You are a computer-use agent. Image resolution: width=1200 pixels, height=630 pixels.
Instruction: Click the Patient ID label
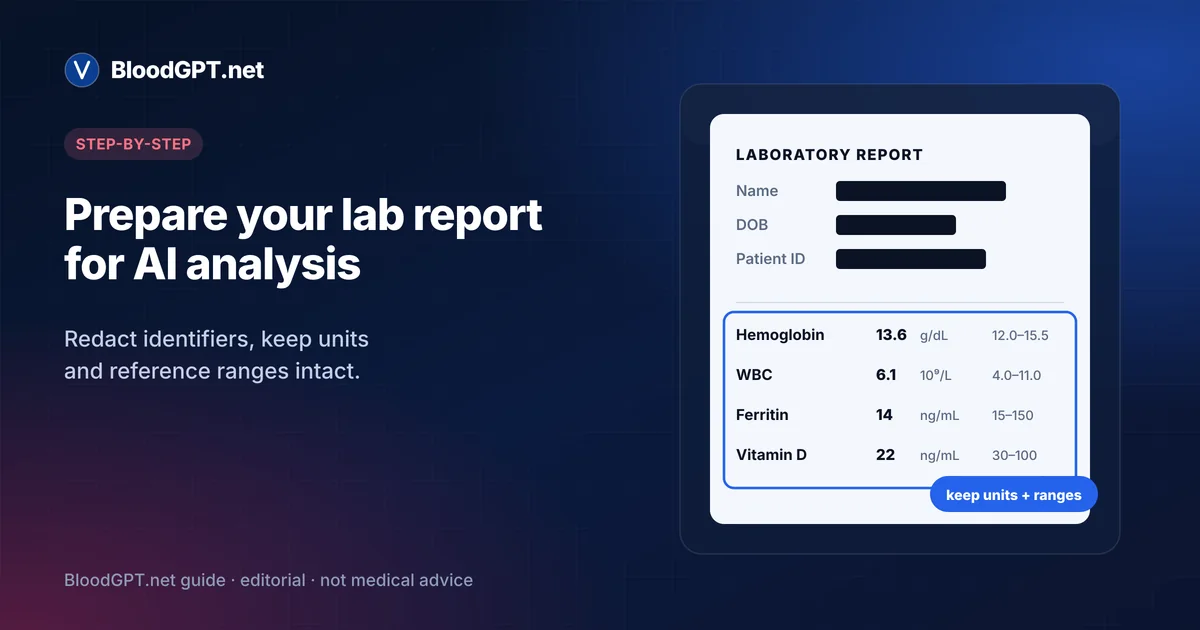[770, 259]
